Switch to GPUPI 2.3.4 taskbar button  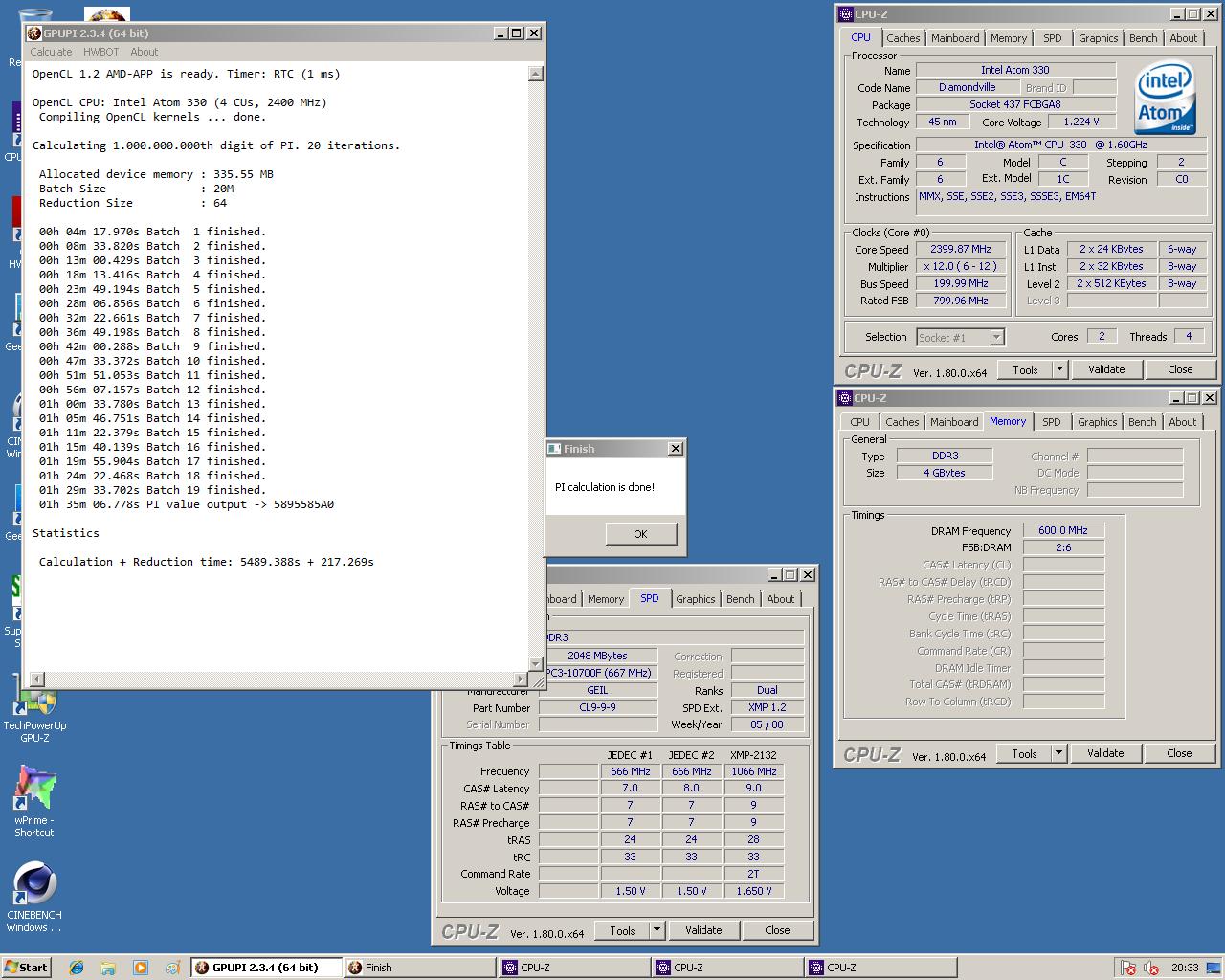point(266,968)
